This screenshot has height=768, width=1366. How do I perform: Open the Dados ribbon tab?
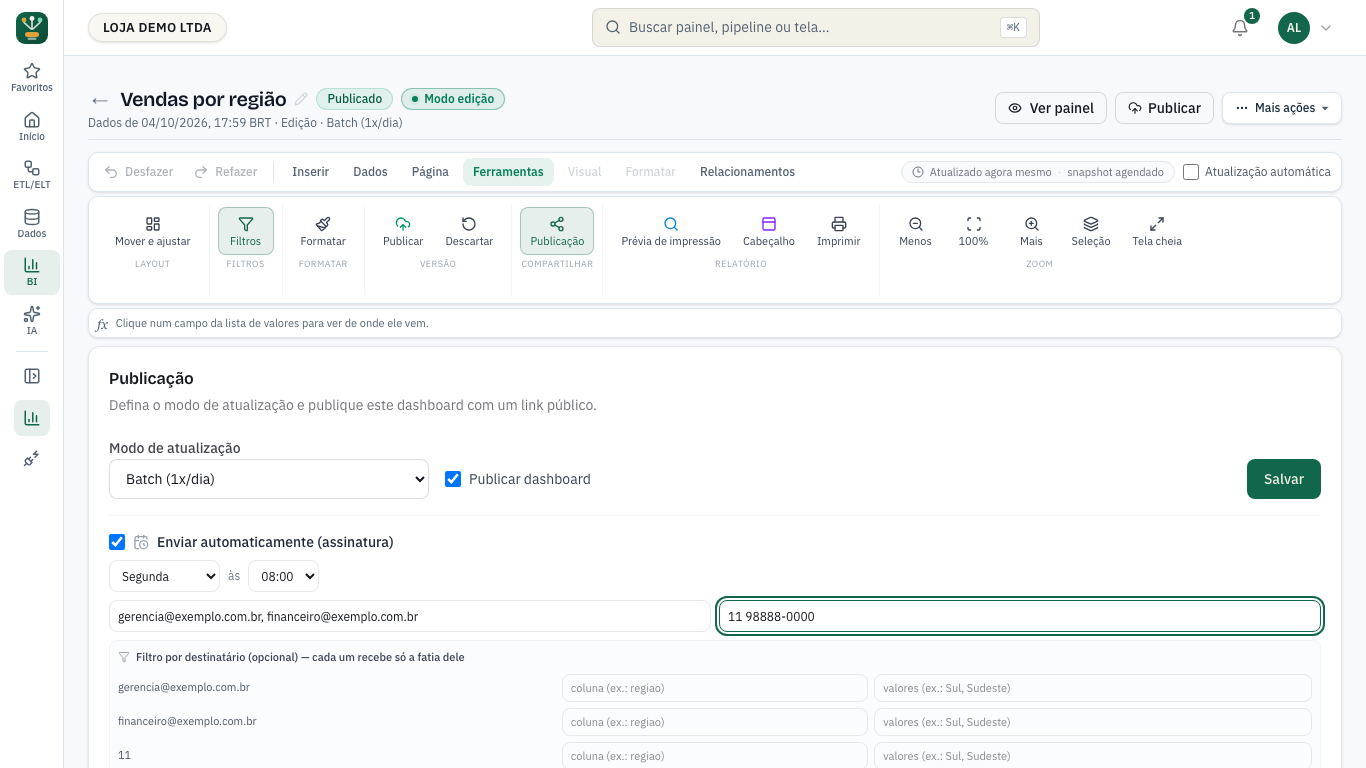[x=370, y=172]
